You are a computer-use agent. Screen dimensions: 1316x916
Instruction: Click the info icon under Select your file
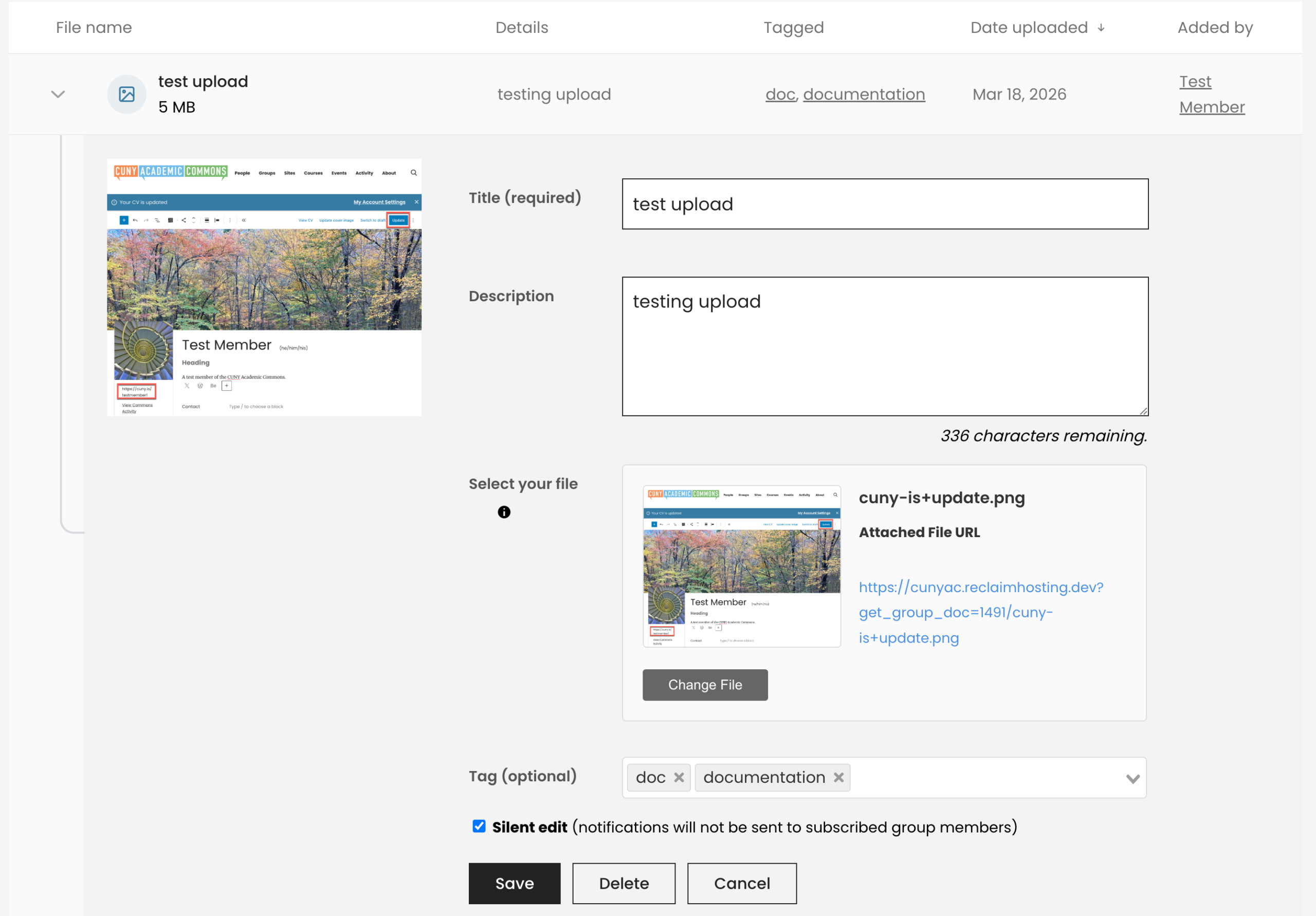(x=504, y=512)
